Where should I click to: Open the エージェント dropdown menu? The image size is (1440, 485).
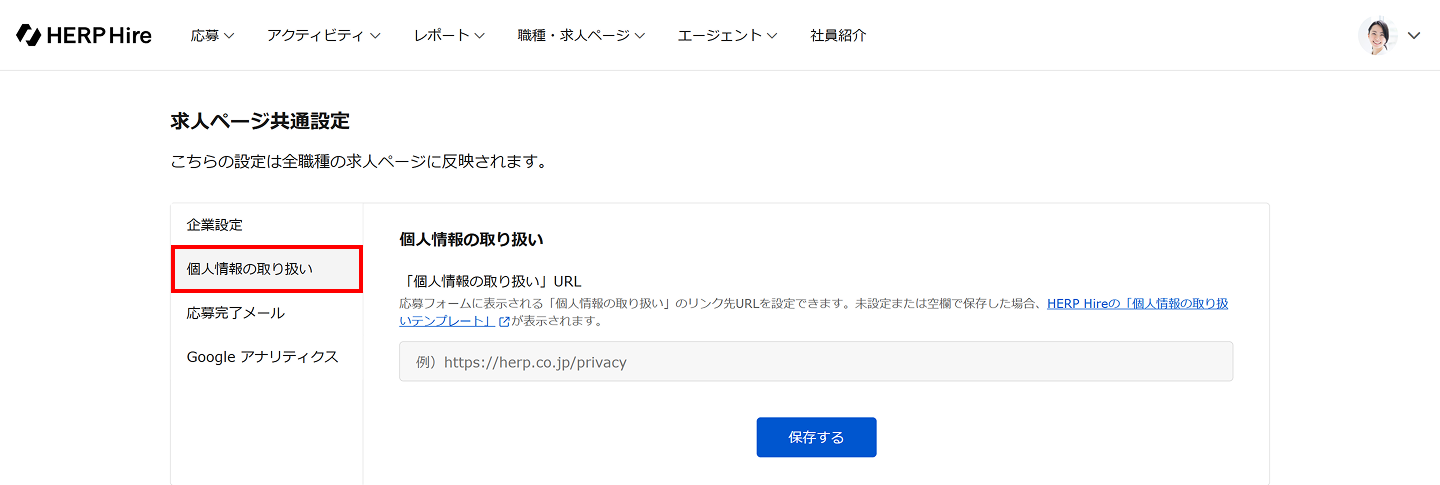pos(727,35)
